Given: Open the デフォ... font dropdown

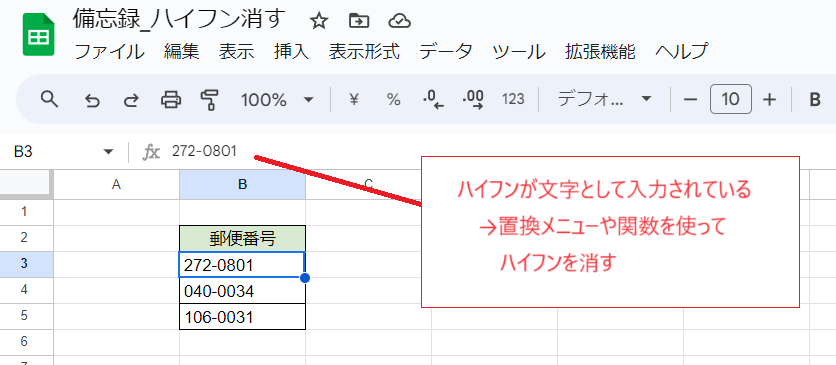Looking at the screenshot, I should (x=605, y=99).
